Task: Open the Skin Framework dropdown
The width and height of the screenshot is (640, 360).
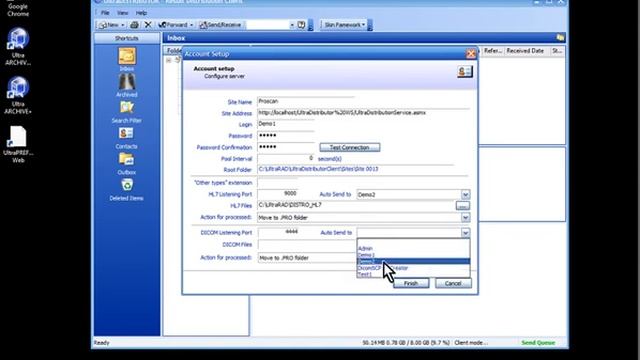Action: 345,25
